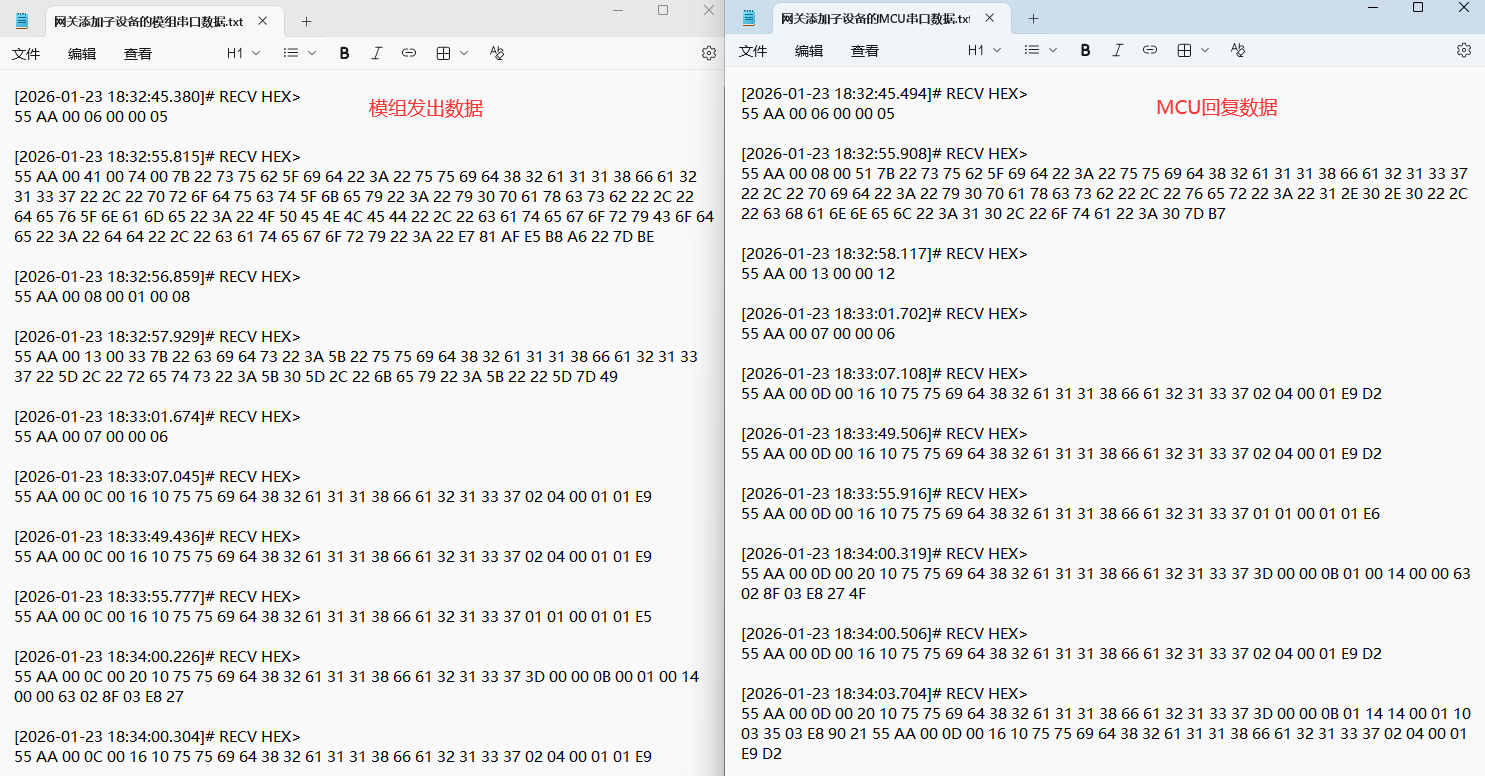Toggle italic in the 模组串口数据 window
The height and width of the screenshot is (776, 1485).
[x=376, y=53]
